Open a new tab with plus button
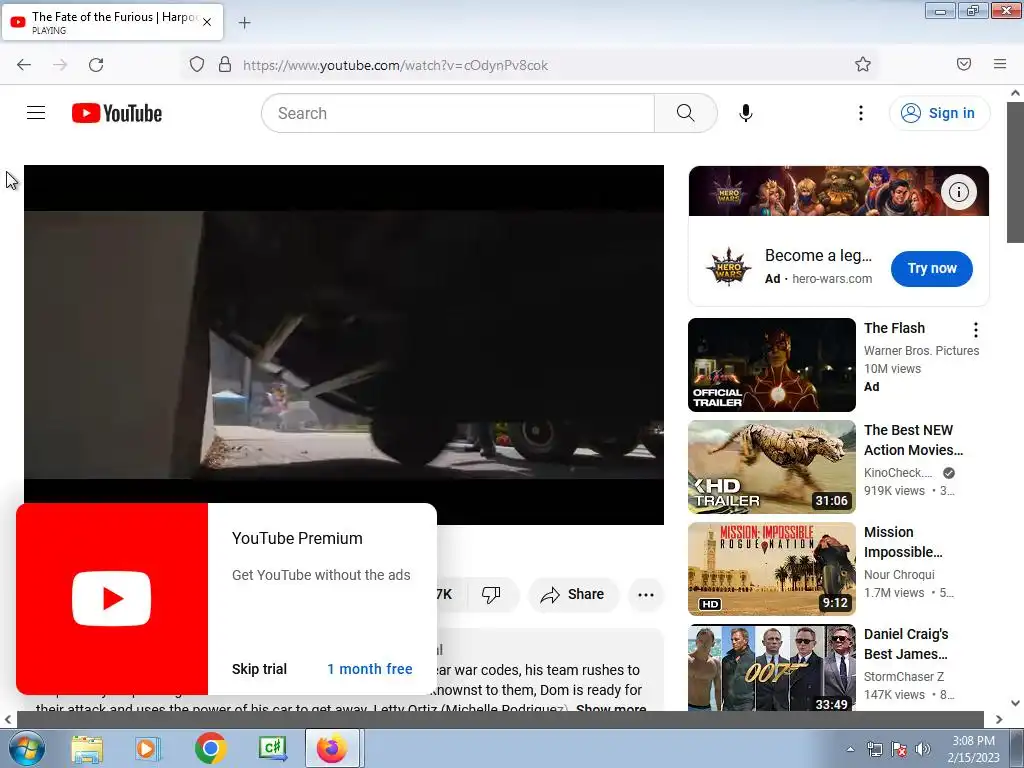This screenshot has width=1024, height=768. point(244,23)
